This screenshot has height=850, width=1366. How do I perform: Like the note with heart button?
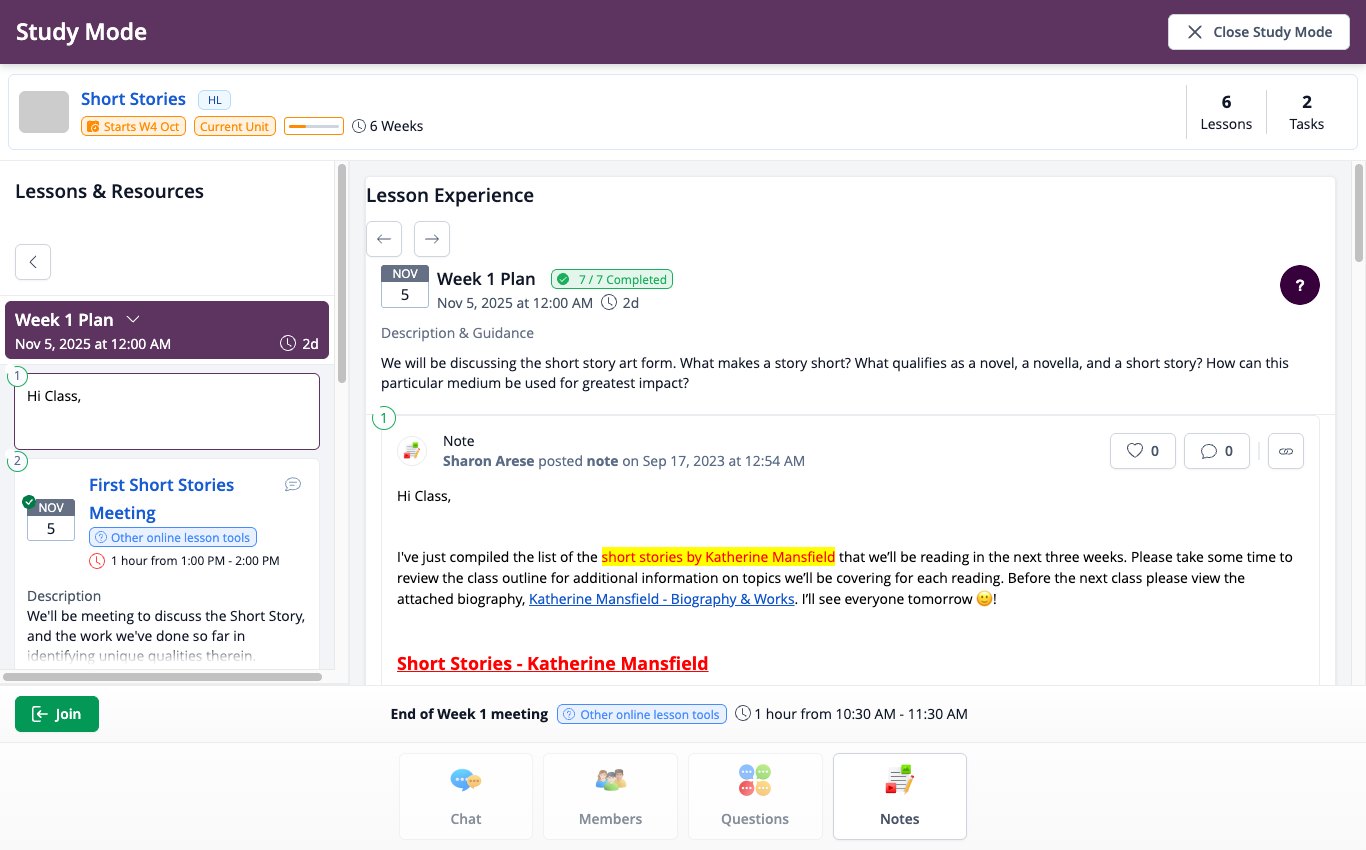coord(1142,451)
